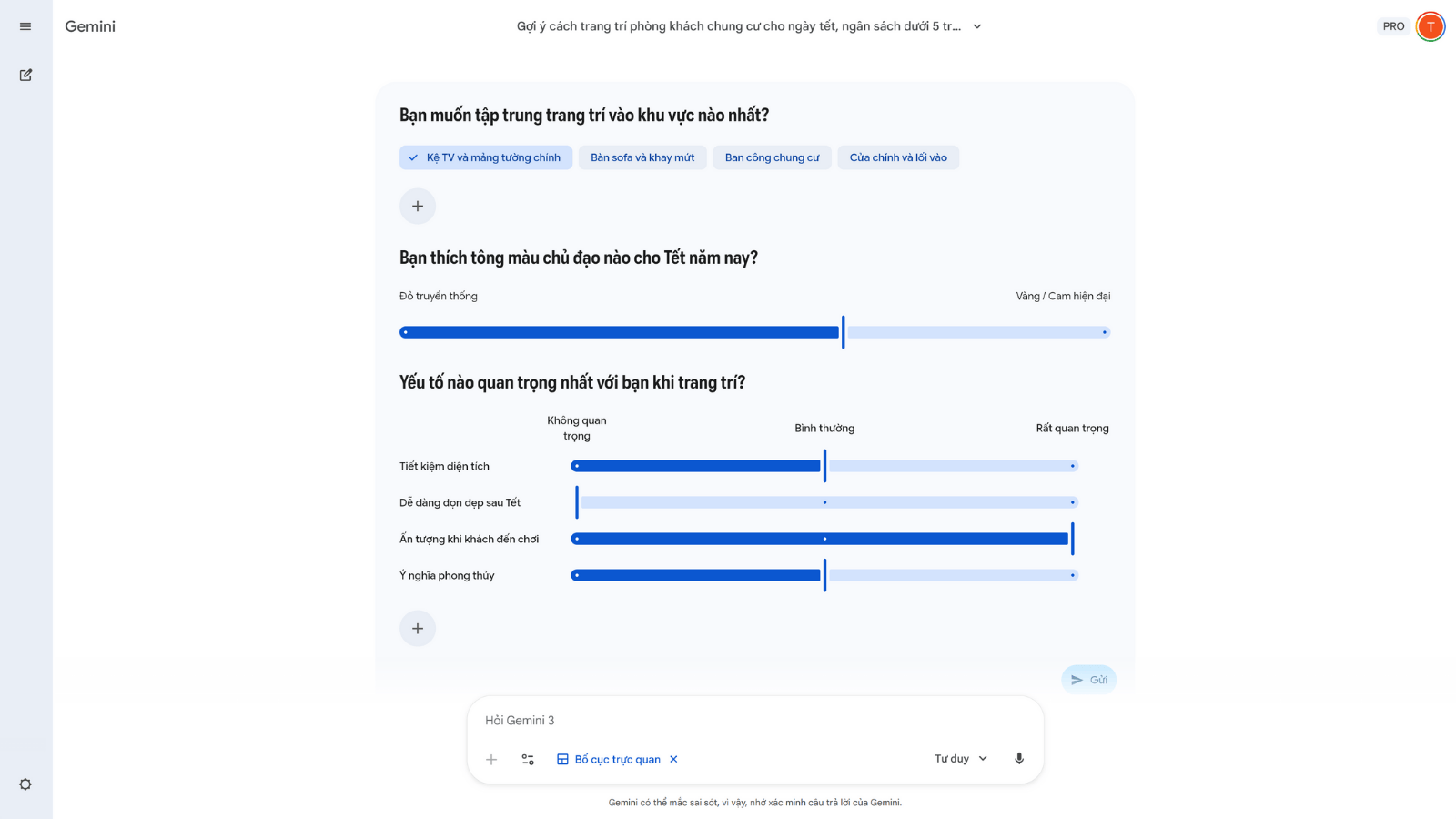Click the Bố cục trực quan layout icon
This screenshot has width=1456, height=819.
tap(561, 758)
